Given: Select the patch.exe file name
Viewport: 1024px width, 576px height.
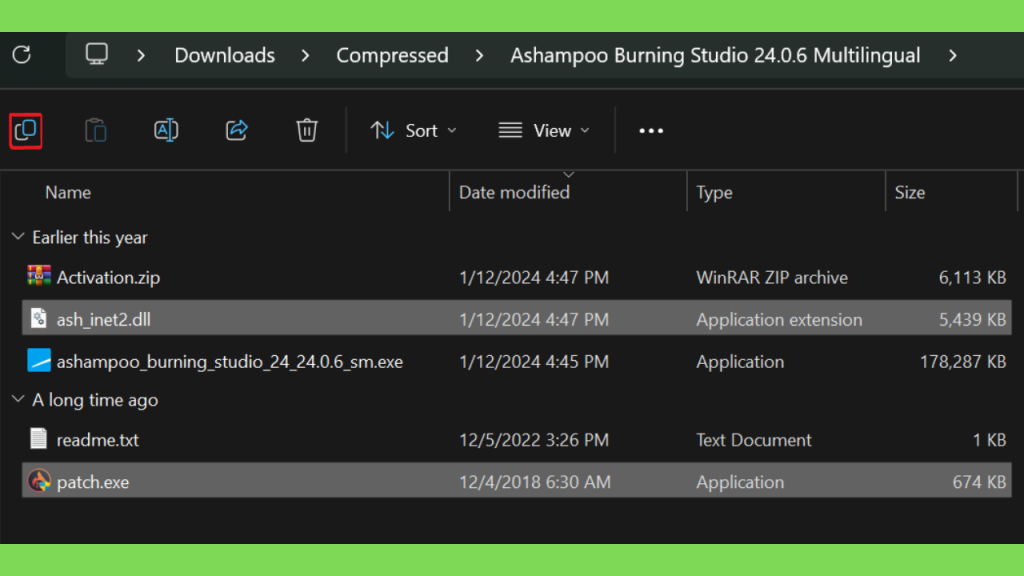Looking at the screenshot, I should [93, 482].
